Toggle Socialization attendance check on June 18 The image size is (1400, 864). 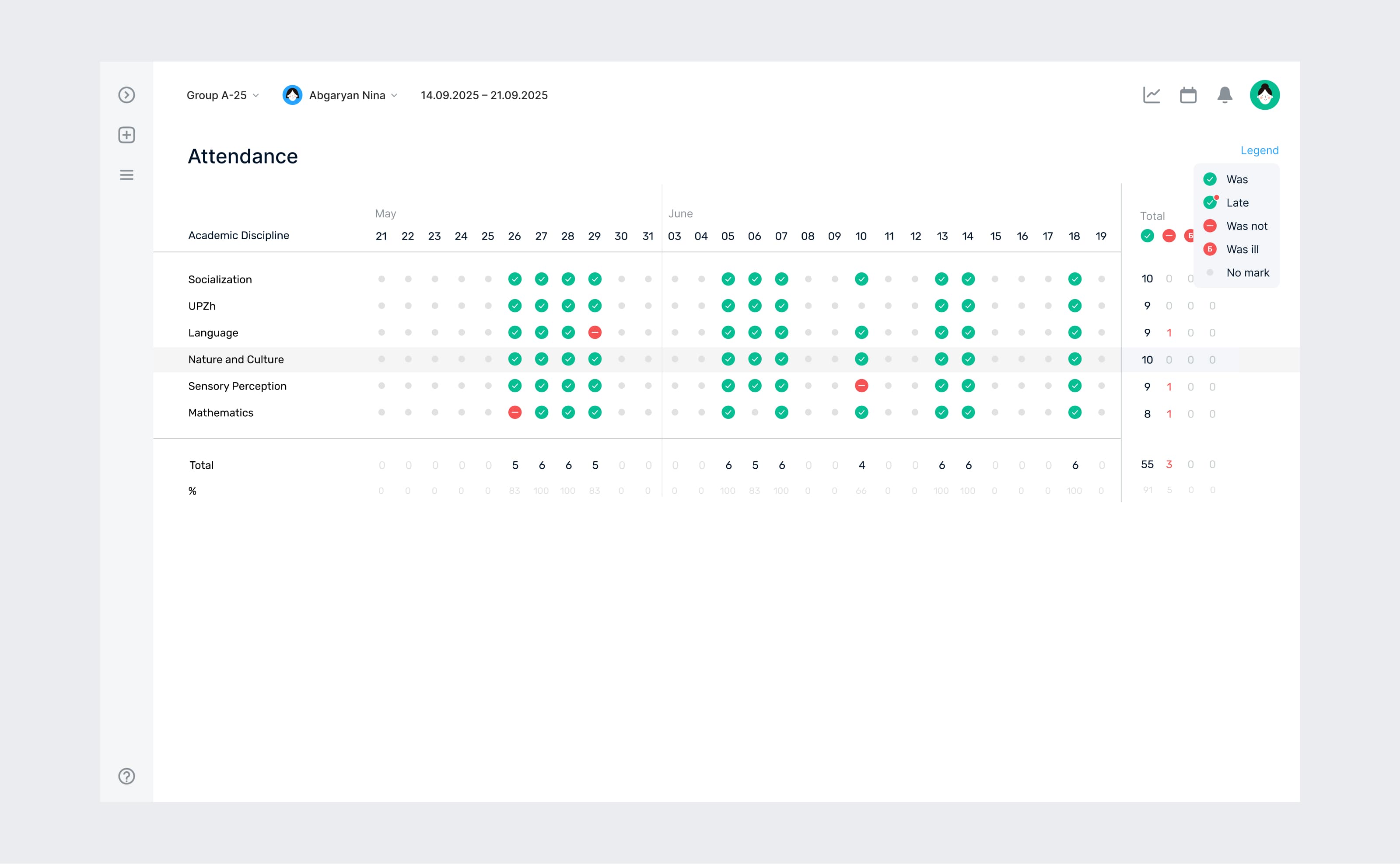[1075, 279]
